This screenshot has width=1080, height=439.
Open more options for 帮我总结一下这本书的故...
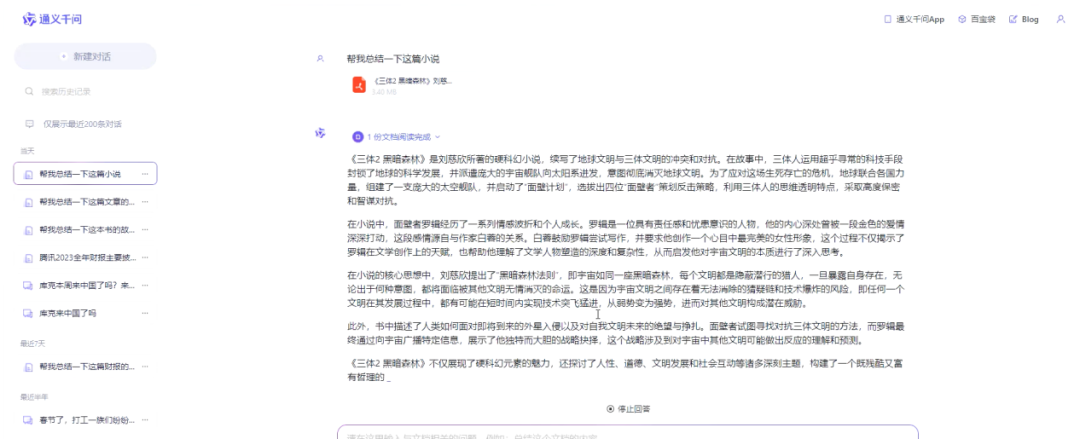pos(145,229)
